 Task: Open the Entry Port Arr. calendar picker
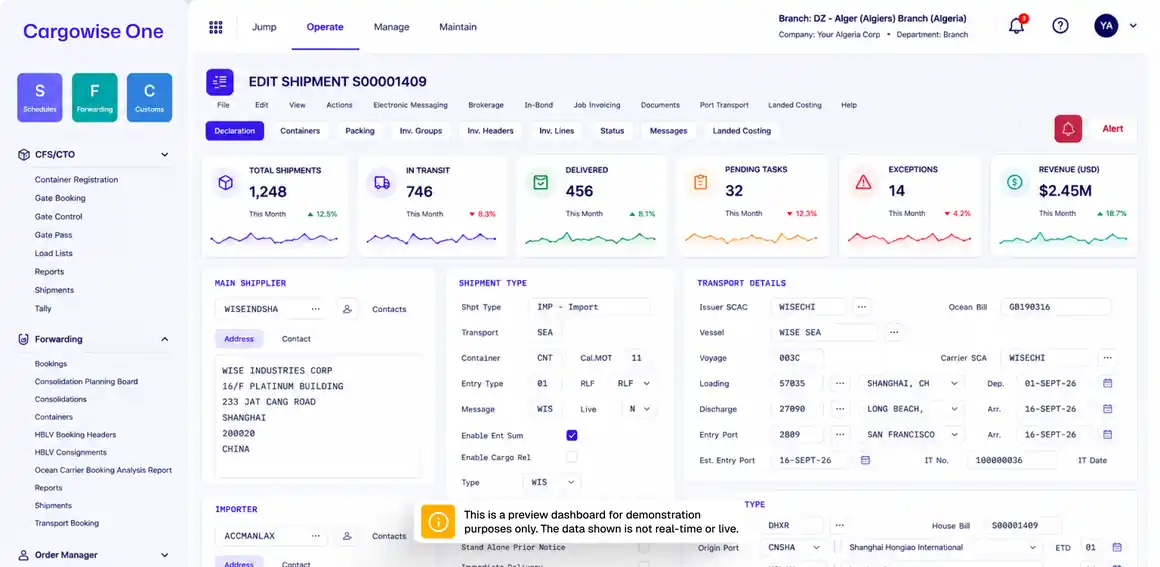pyautogui.click(x=1107, y=435)
